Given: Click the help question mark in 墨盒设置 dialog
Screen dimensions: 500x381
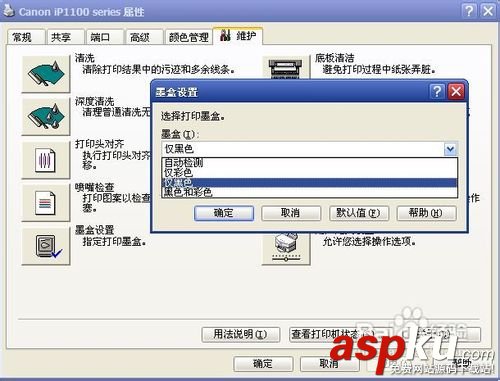Looking at the screenshot, I should (437, 91).
